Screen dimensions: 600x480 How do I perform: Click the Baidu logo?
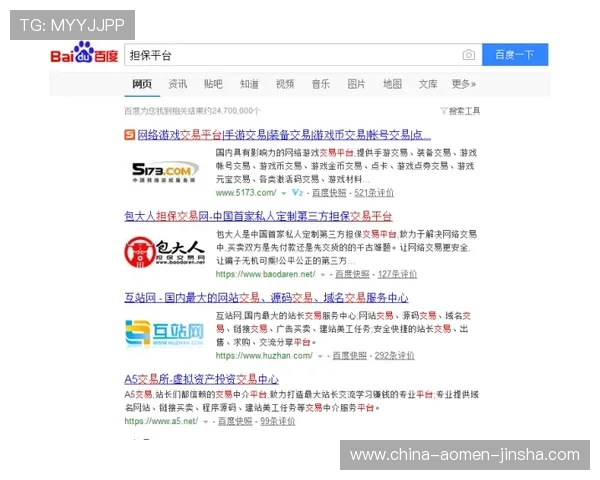pos(84,52)
